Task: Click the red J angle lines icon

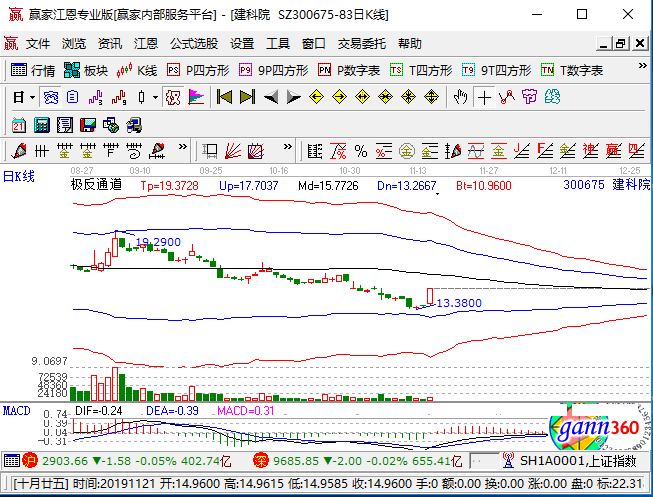Action: point(521,151)
